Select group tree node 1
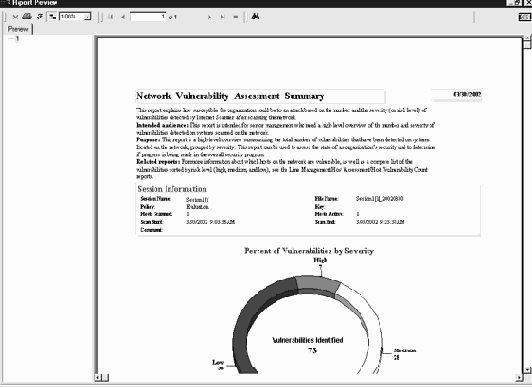 17,39
